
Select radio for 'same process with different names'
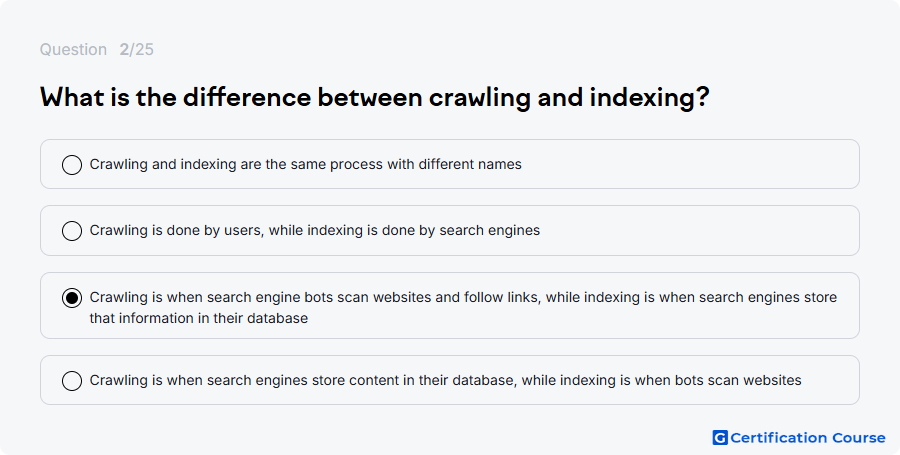(72, 165)
